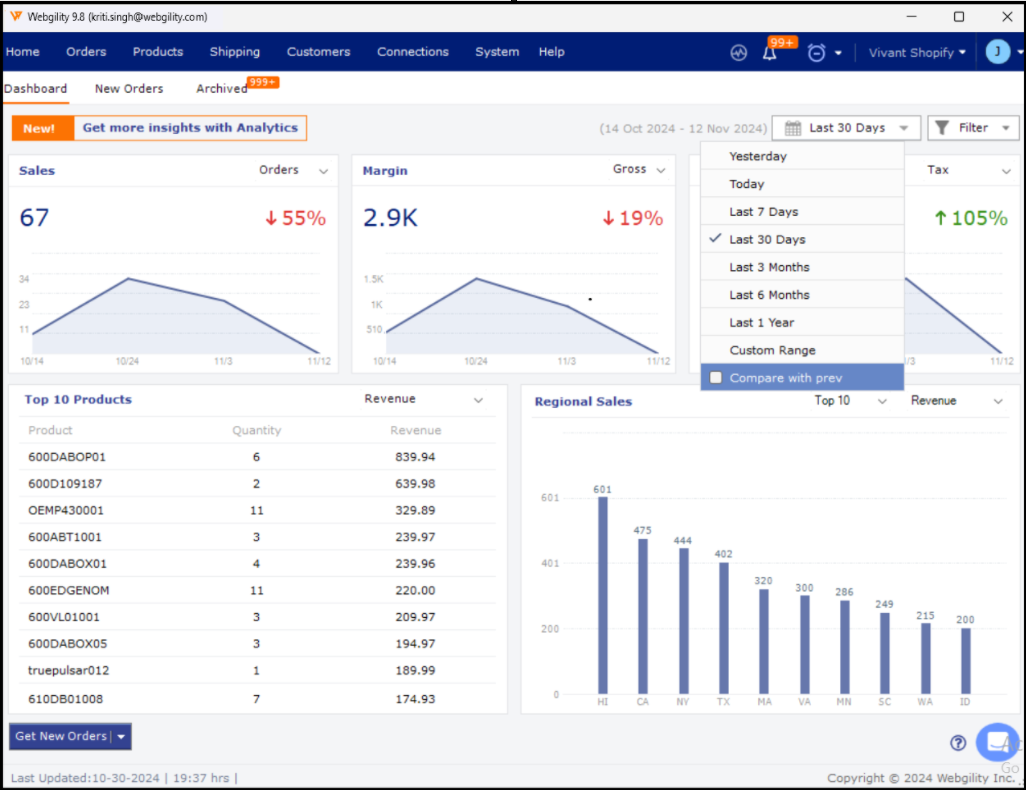Click the alarm clock scheduler icon

(816, 53)
